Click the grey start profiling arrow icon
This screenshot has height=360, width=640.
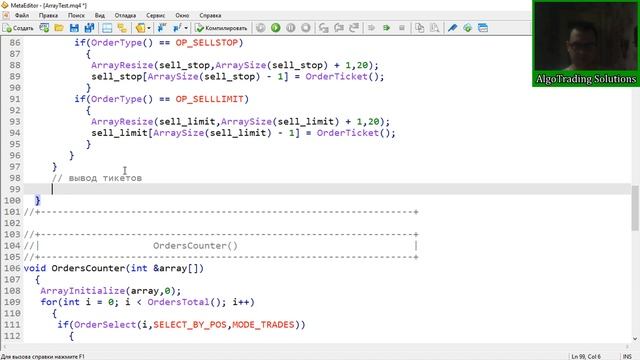pos(371,28)
